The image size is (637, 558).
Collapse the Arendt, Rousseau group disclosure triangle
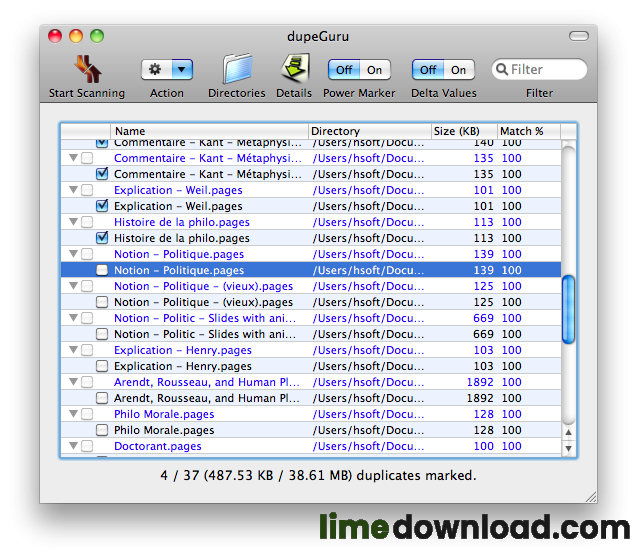72,382
